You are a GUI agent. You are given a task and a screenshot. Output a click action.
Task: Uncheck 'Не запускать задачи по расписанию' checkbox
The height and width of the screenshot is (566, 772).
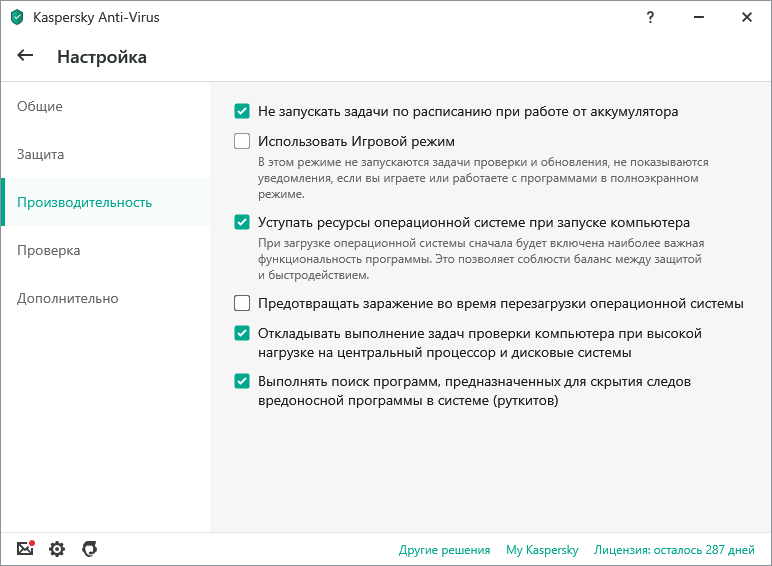tap(242, 111)
